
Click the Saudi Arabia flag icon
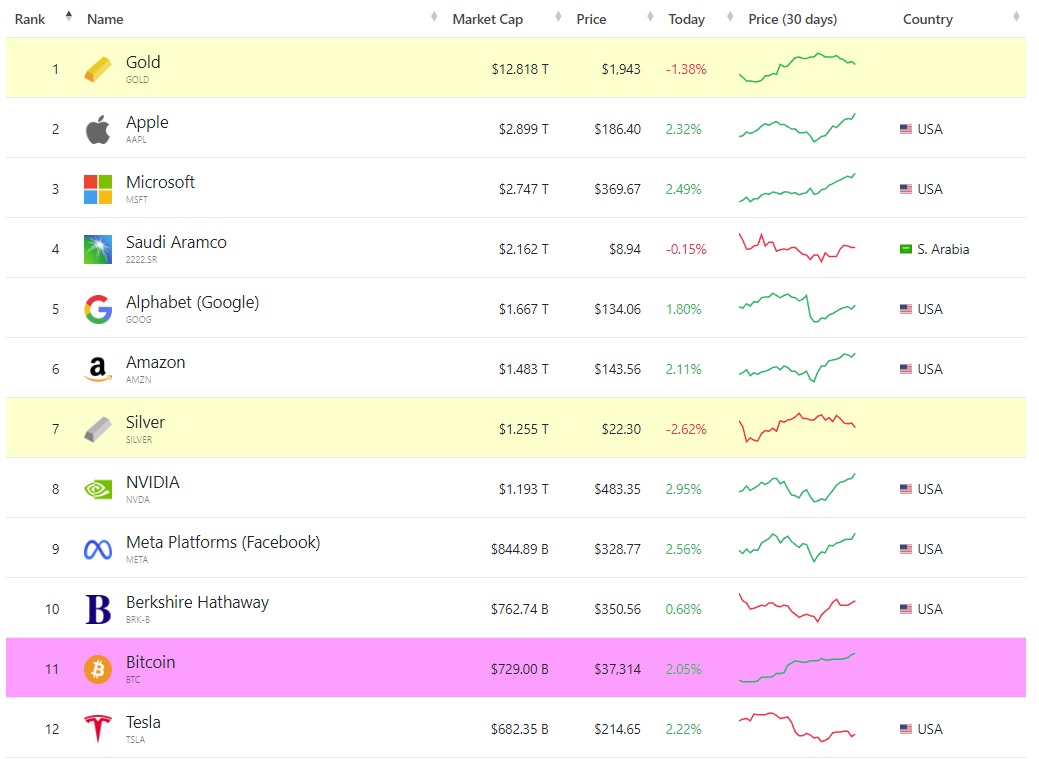906,249
